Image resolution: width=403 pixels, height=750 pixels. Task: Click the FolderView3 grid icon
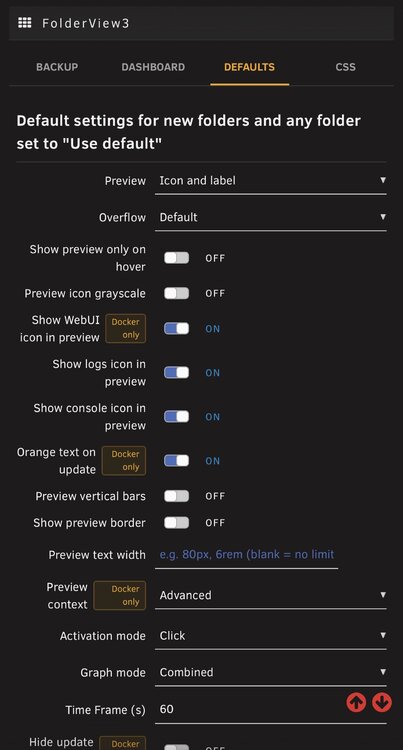click(x=24, y=22)
